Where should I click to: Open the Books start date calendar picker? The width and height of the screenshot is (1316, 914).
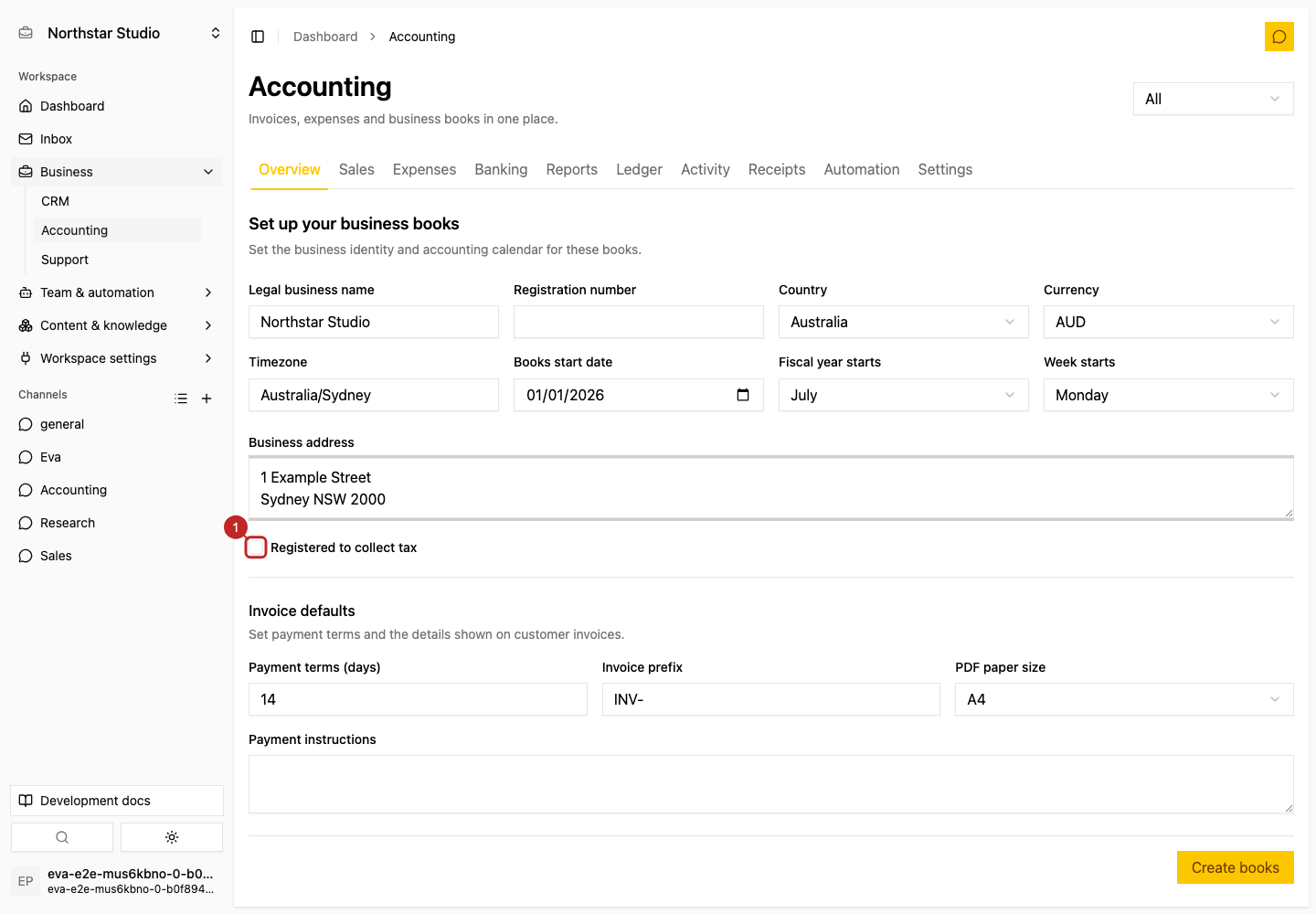[x=743, y=395]
